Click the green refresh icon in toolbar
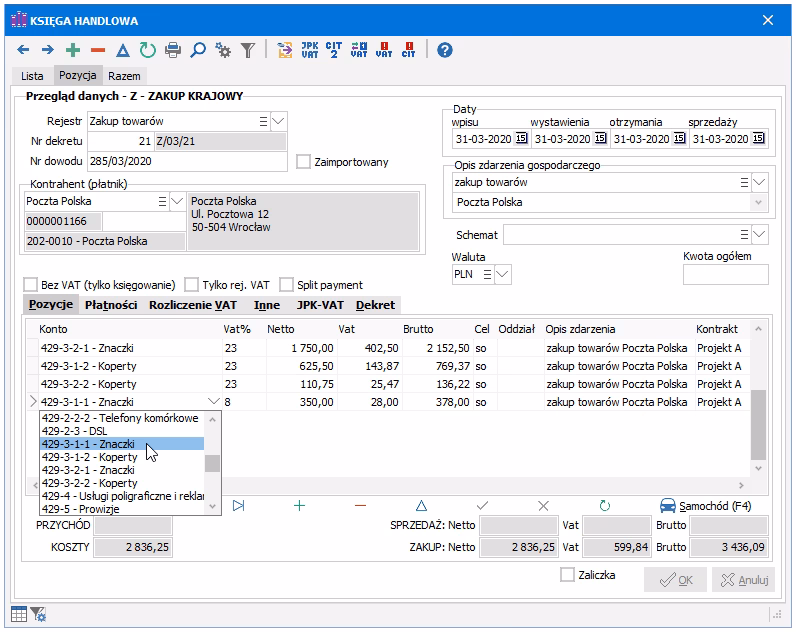The image size is (796, 632). click(x=147, y=49)
